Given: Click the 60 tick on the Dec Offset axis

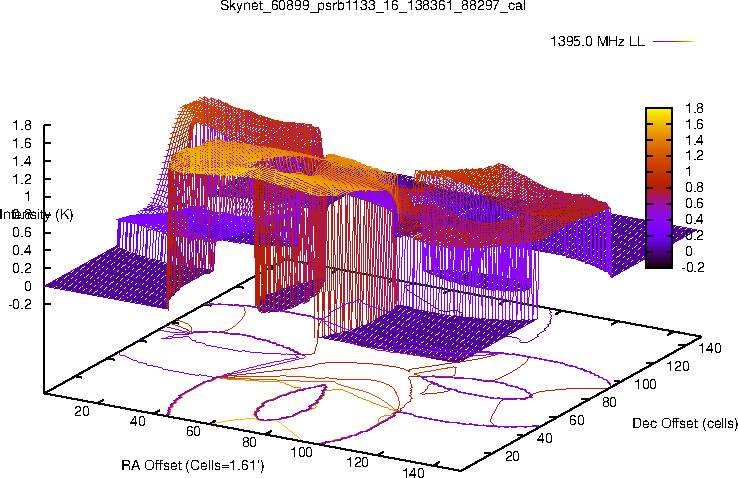Looking at the screenshot, I should (577, 420).
